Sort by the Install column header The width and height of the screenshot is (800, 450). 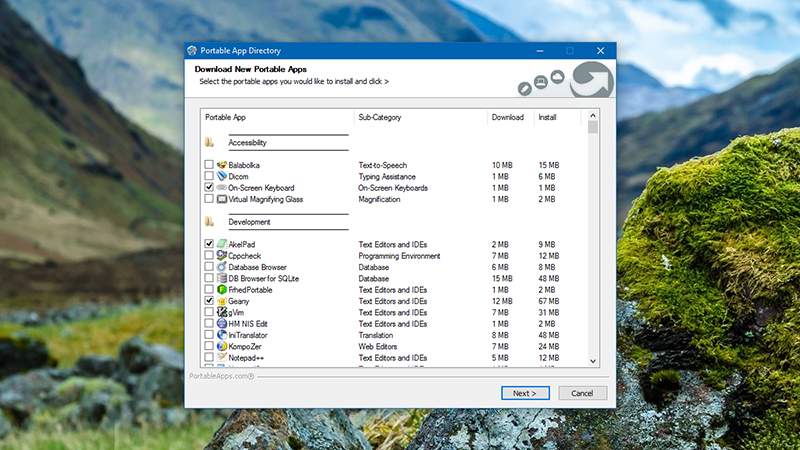(x=558, y=117)
